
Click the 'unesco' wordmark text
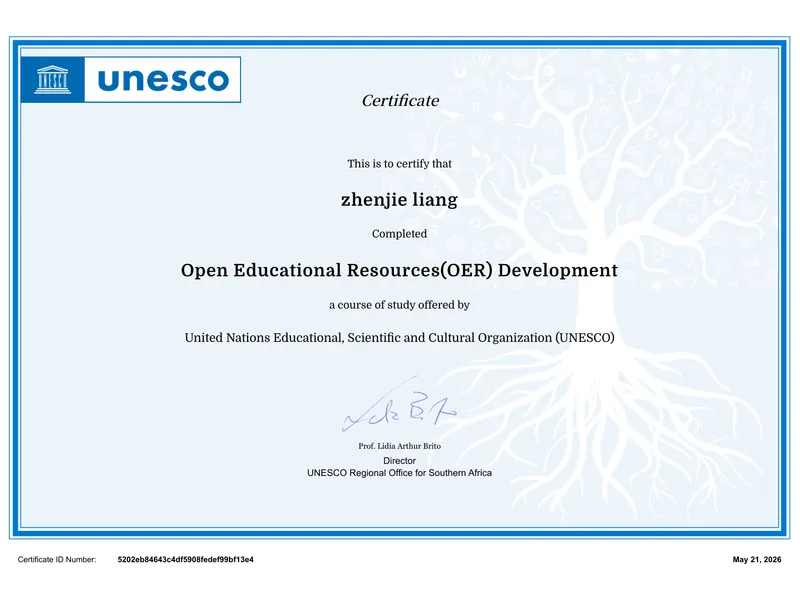tap(163, 80)
